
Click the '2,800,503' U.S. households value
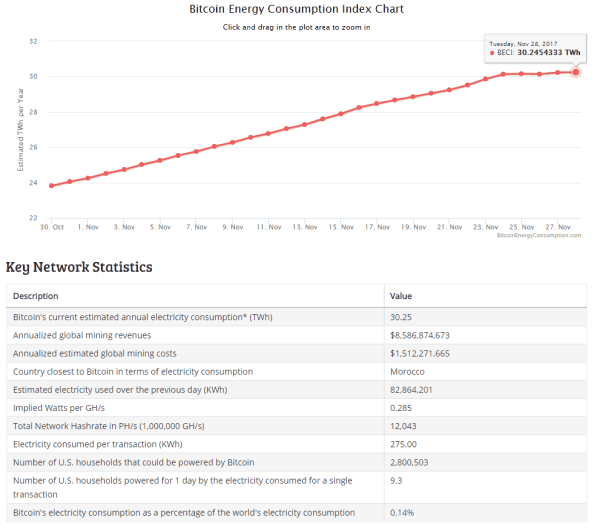tap(411, 461)
